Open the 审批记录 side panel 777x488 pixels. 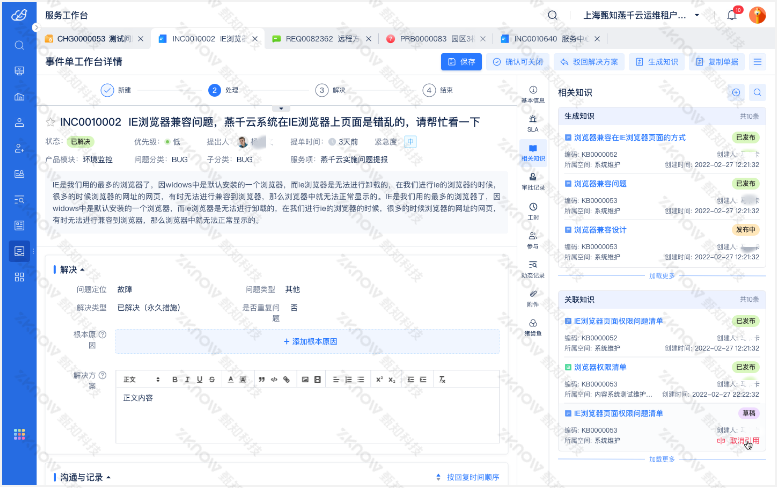click(x=533, y=181)
